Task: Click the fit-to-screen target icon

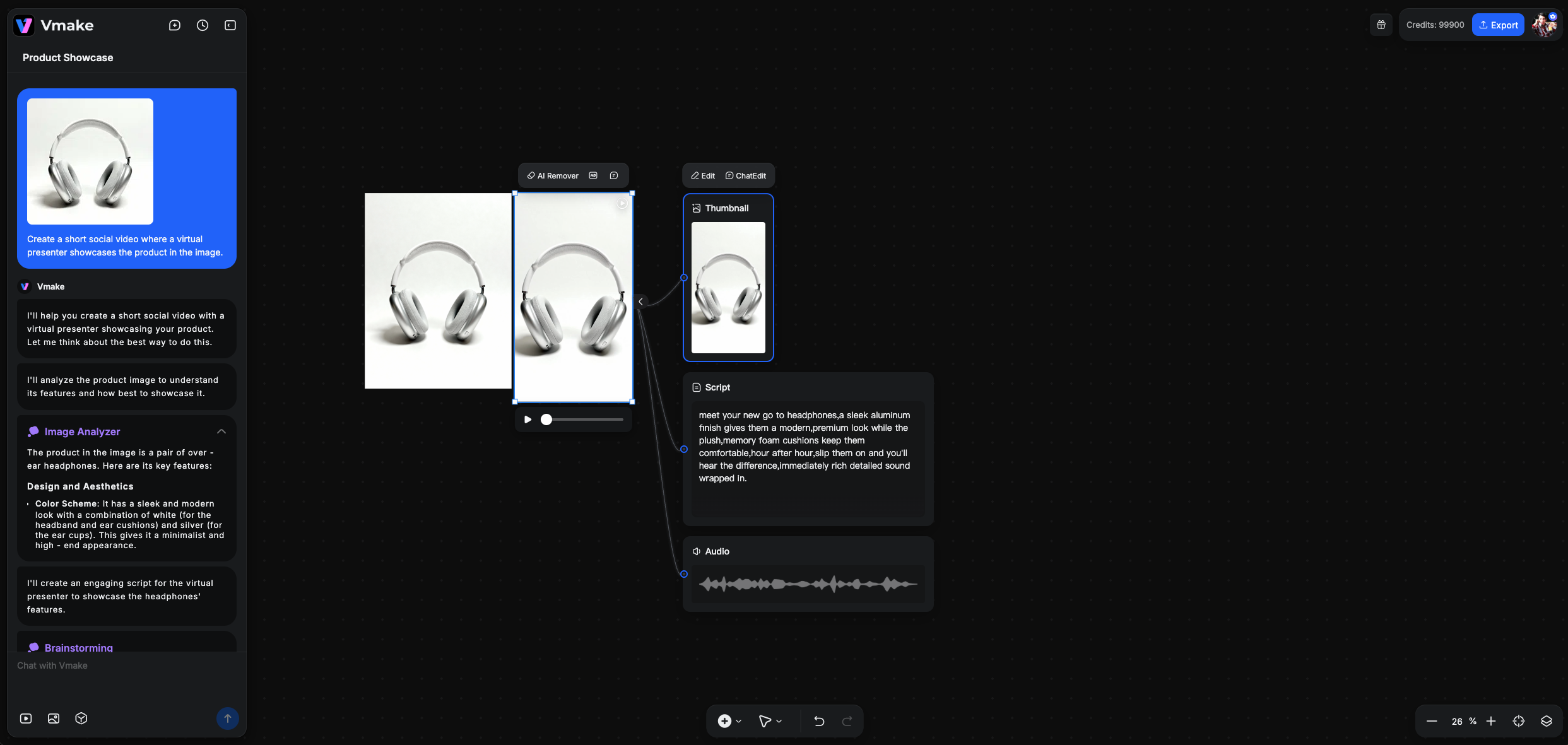Action: 1519,721
